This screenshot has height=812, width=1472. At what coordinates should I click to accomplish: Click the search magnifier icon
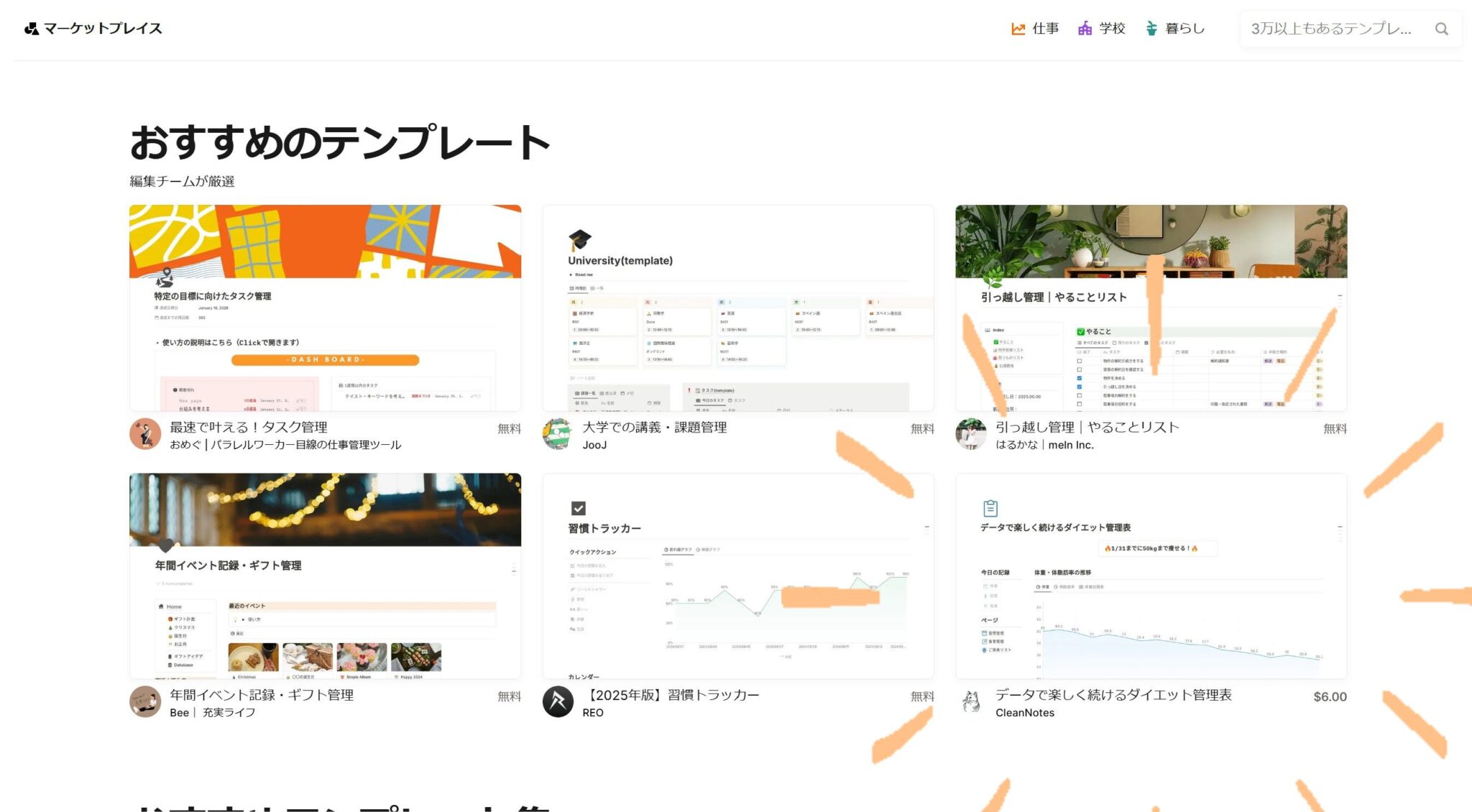click(x=1441, y=29)
